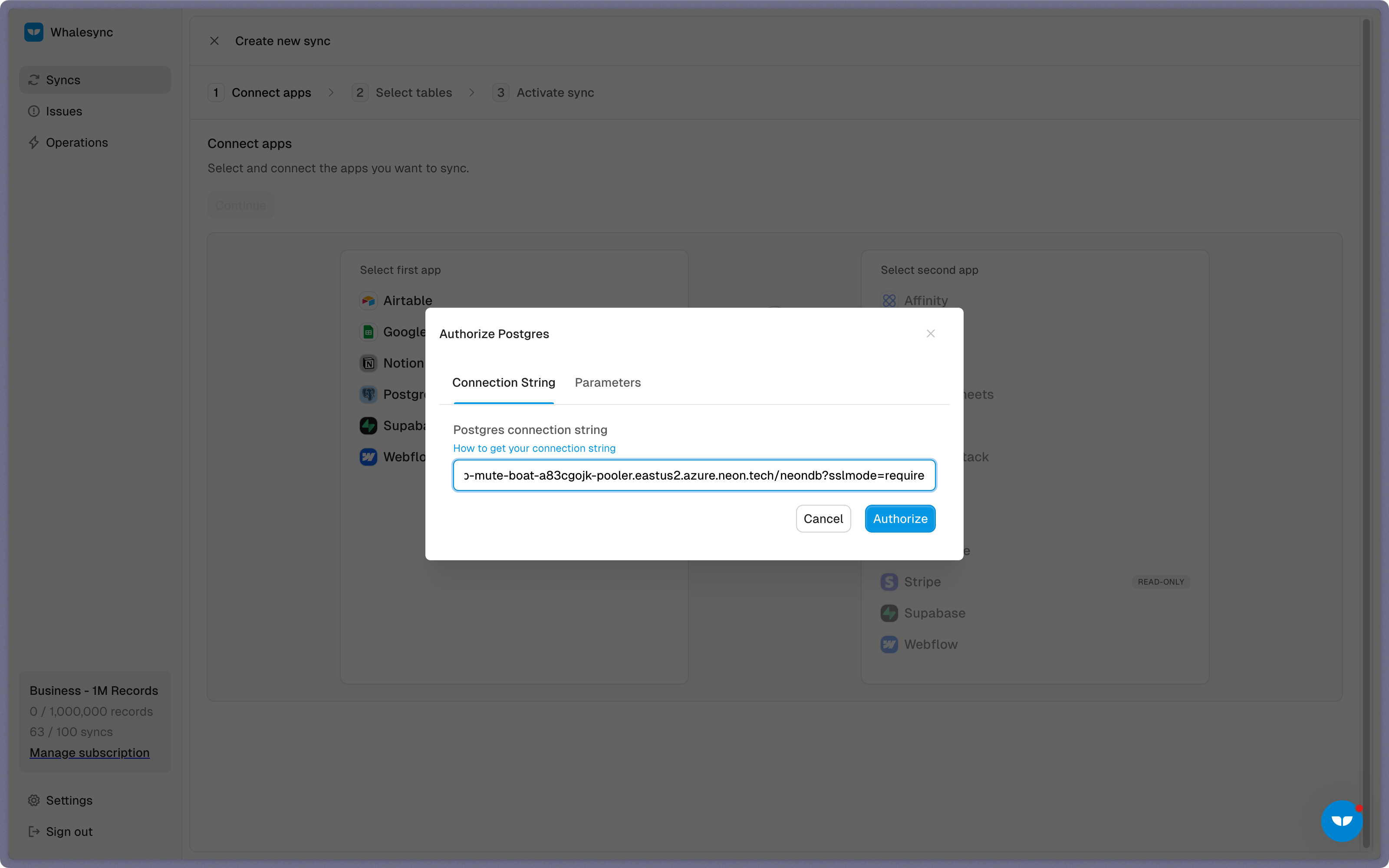1389x868 pixels.
Task: Go to step 2 Select tables
Action: 402,92
